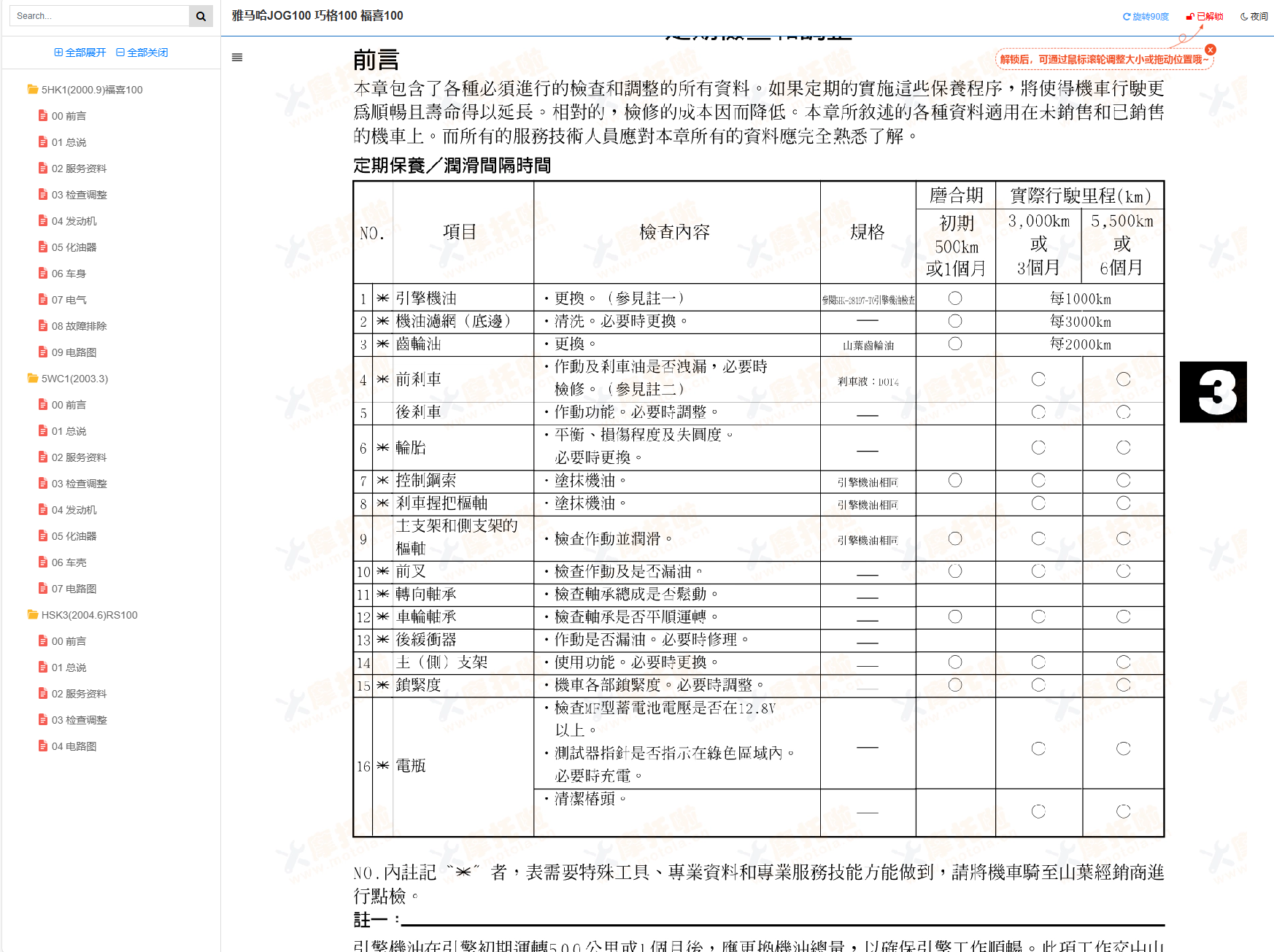This screenshot has width=1274, height=952.
Task: Click 全部展开 to expand all folders
Action: (80, 53)
